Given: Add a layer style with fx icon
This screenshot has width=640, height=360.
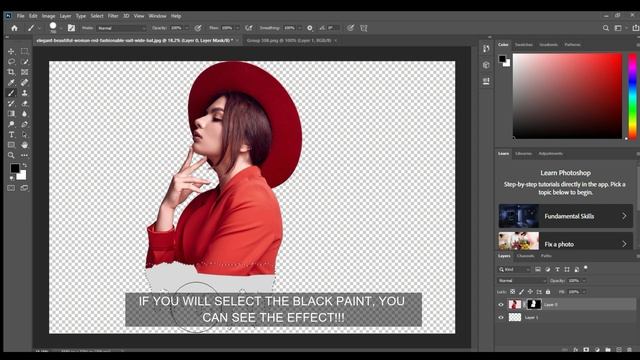Looking at the screenshot, I should [576, 350].
